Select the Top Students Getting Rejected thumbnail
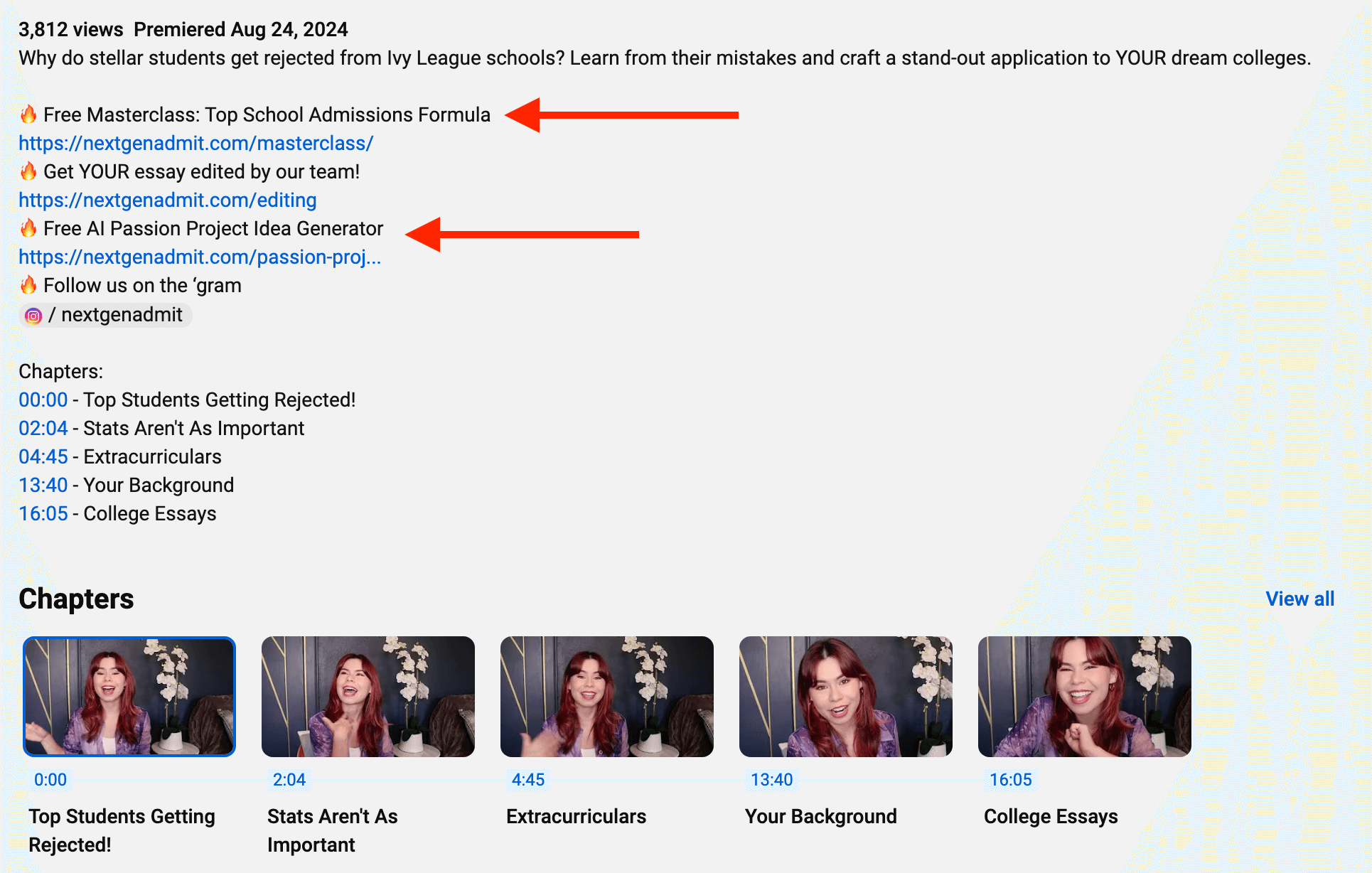Screen dimensions: 1372x873 point(129,697)
